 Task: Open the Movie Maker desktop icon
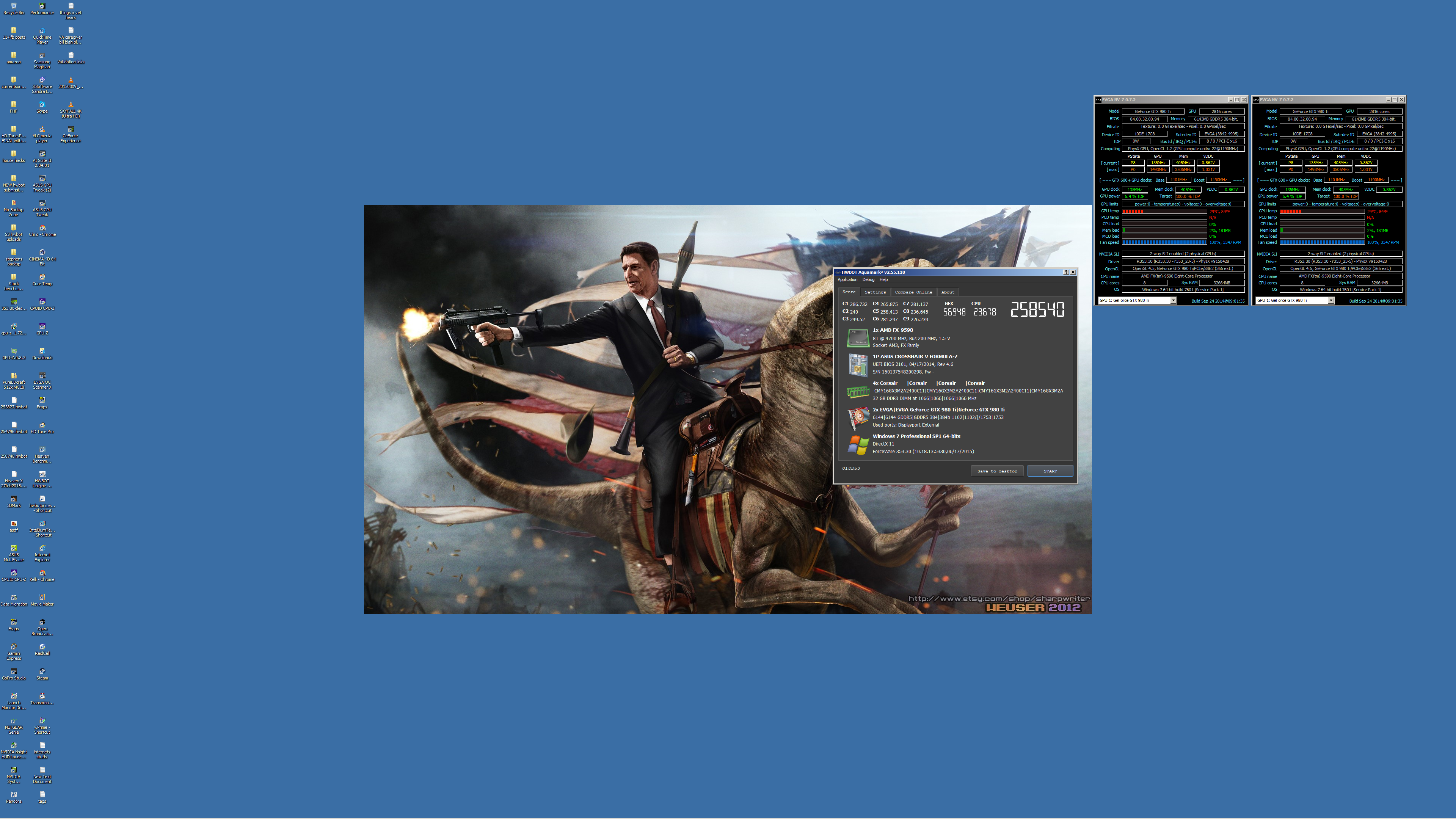(42, 600)
